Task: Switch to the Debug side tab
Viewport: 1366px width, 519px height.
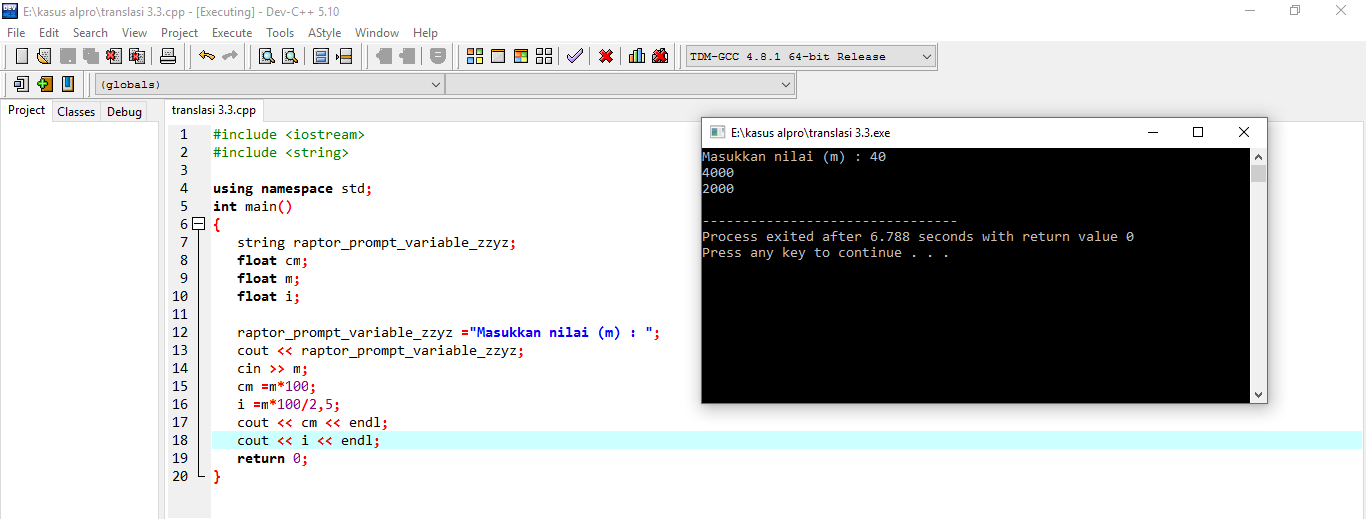Action: click(x=124, y=112)
